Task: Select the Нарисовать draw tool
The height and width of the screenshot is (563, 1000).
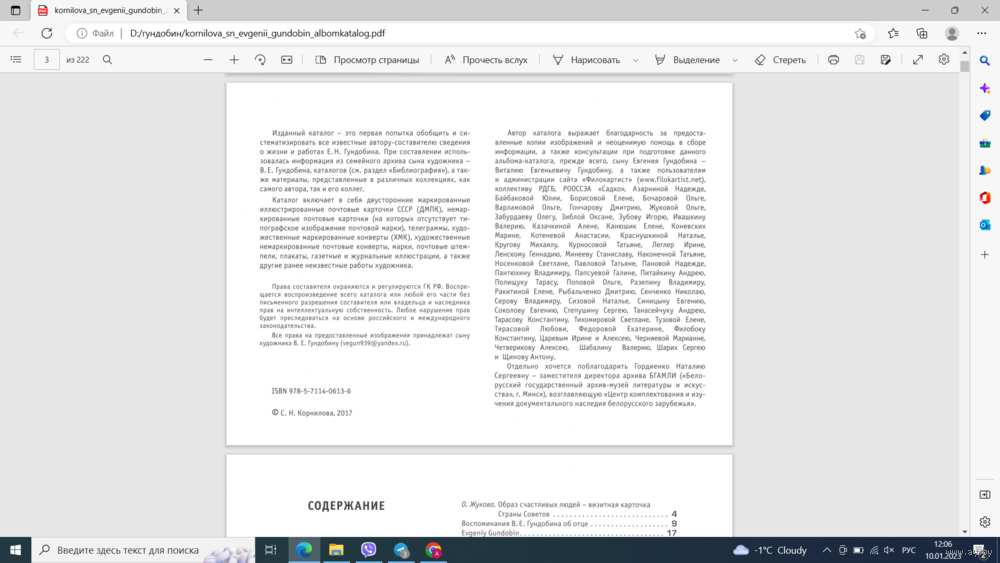Action: click(x=586, y=59)
